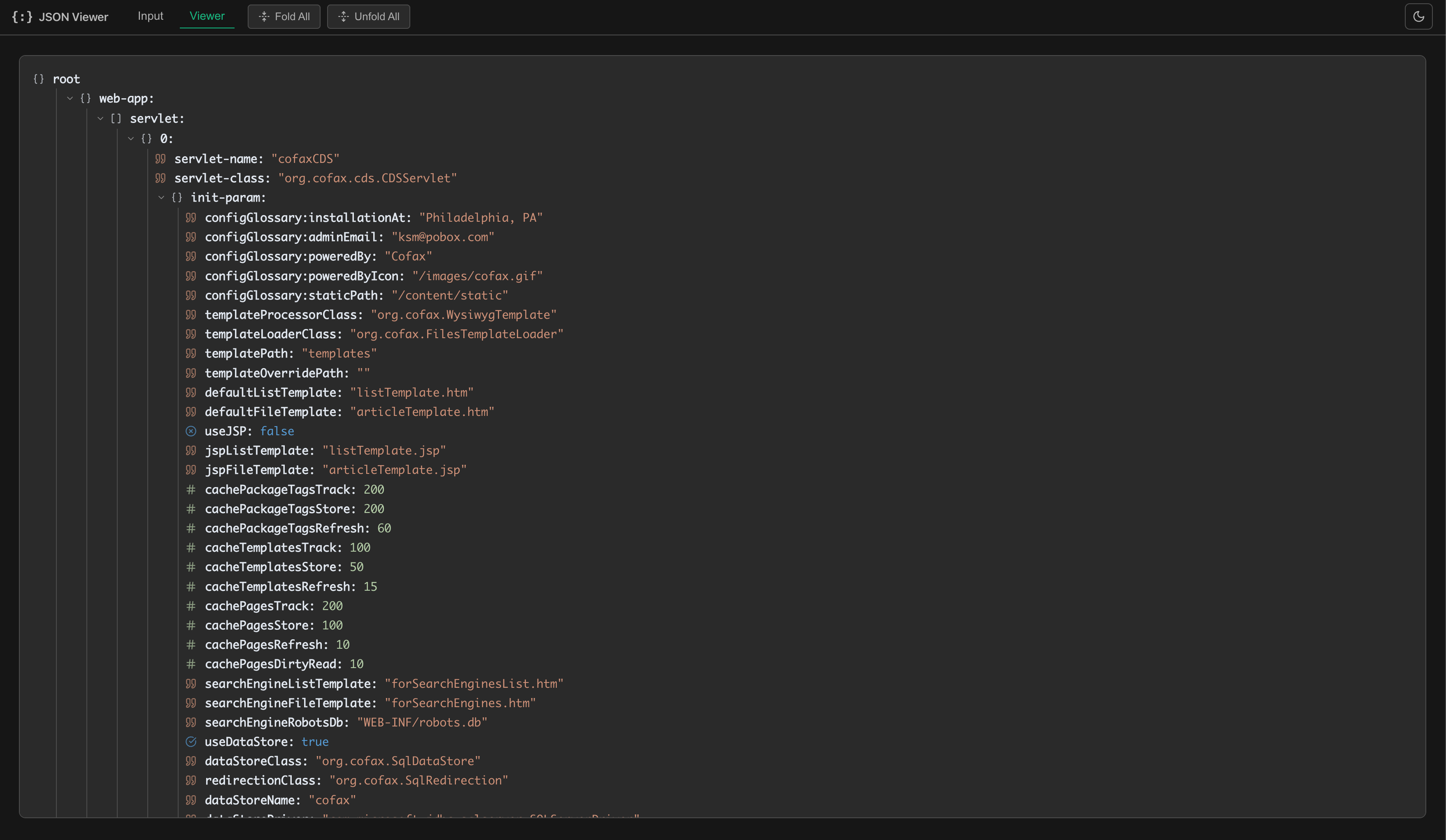Image resolution: width=1446 pixels, height=840 pixels.
Task: Click the false value of useJSP
Action: coord(278,431)
